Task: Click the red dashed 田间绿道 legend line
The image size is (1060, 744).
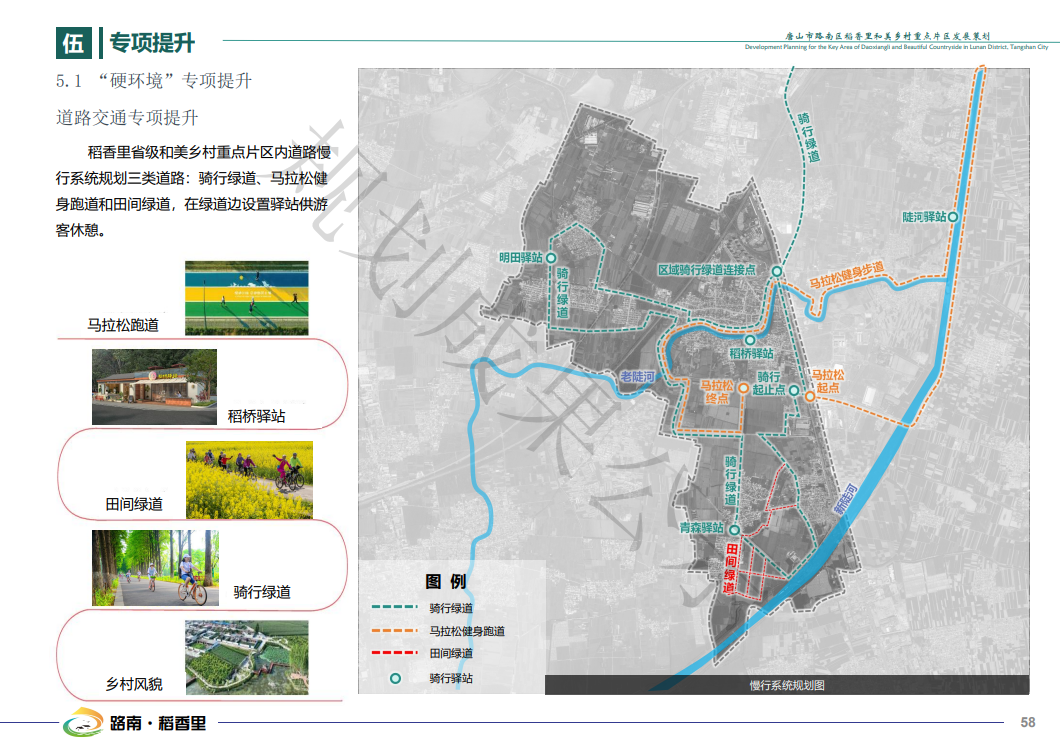Action: click(394, 654)
